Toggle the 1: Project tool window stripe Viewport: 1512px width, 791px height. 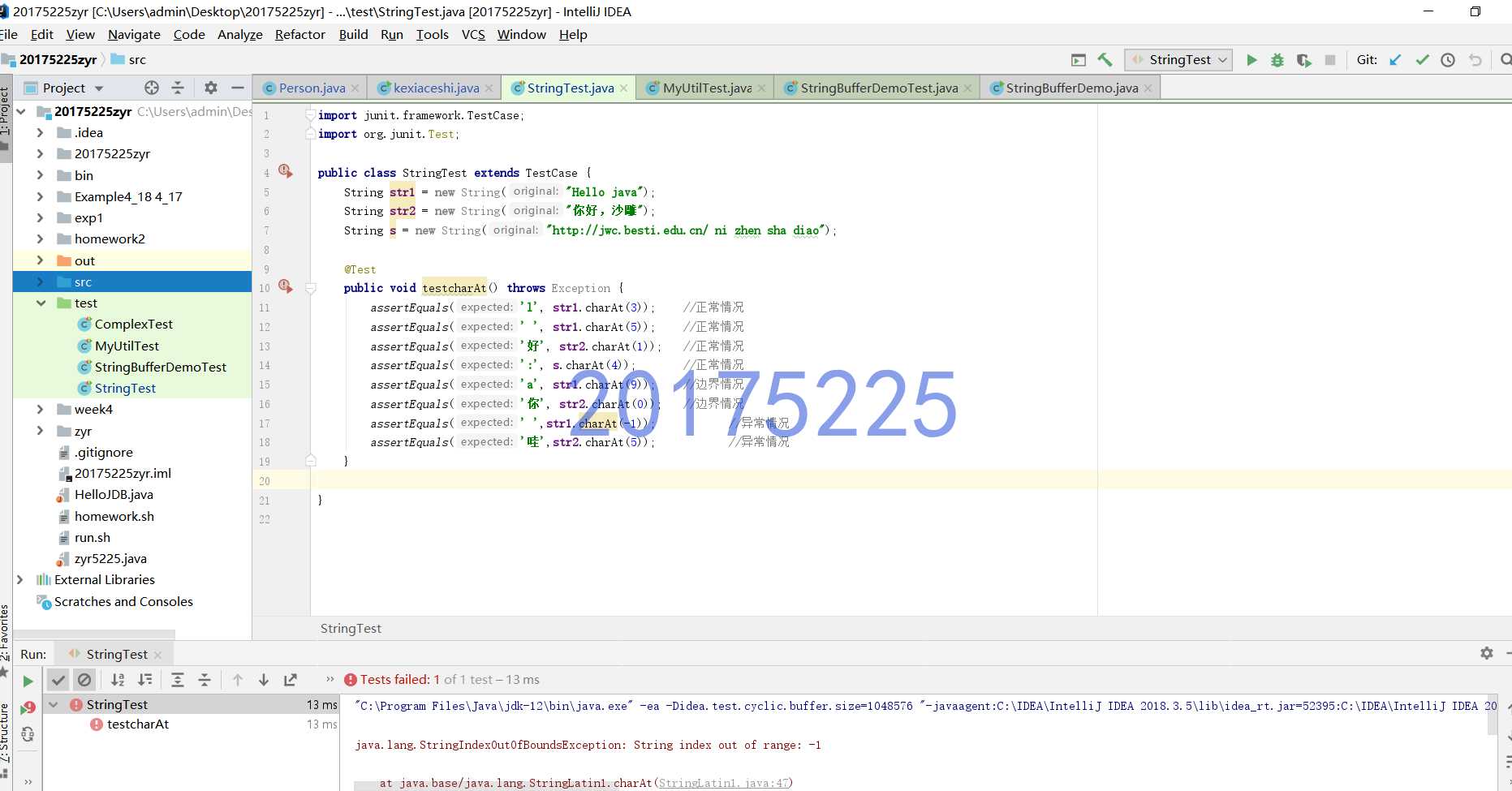click(5, 118)
